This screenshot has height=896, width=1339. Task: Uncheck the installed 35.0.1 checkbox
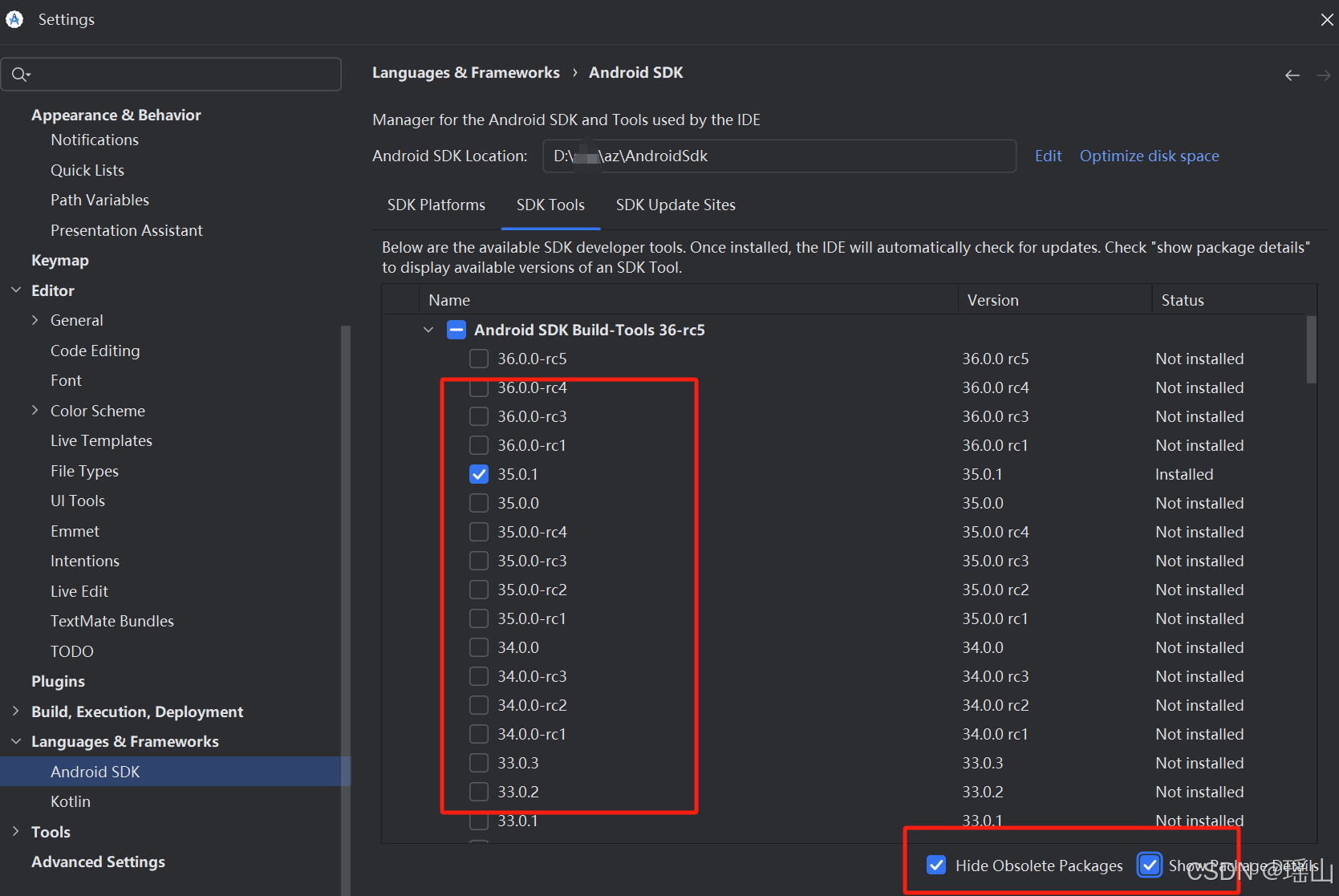[479, 474]
